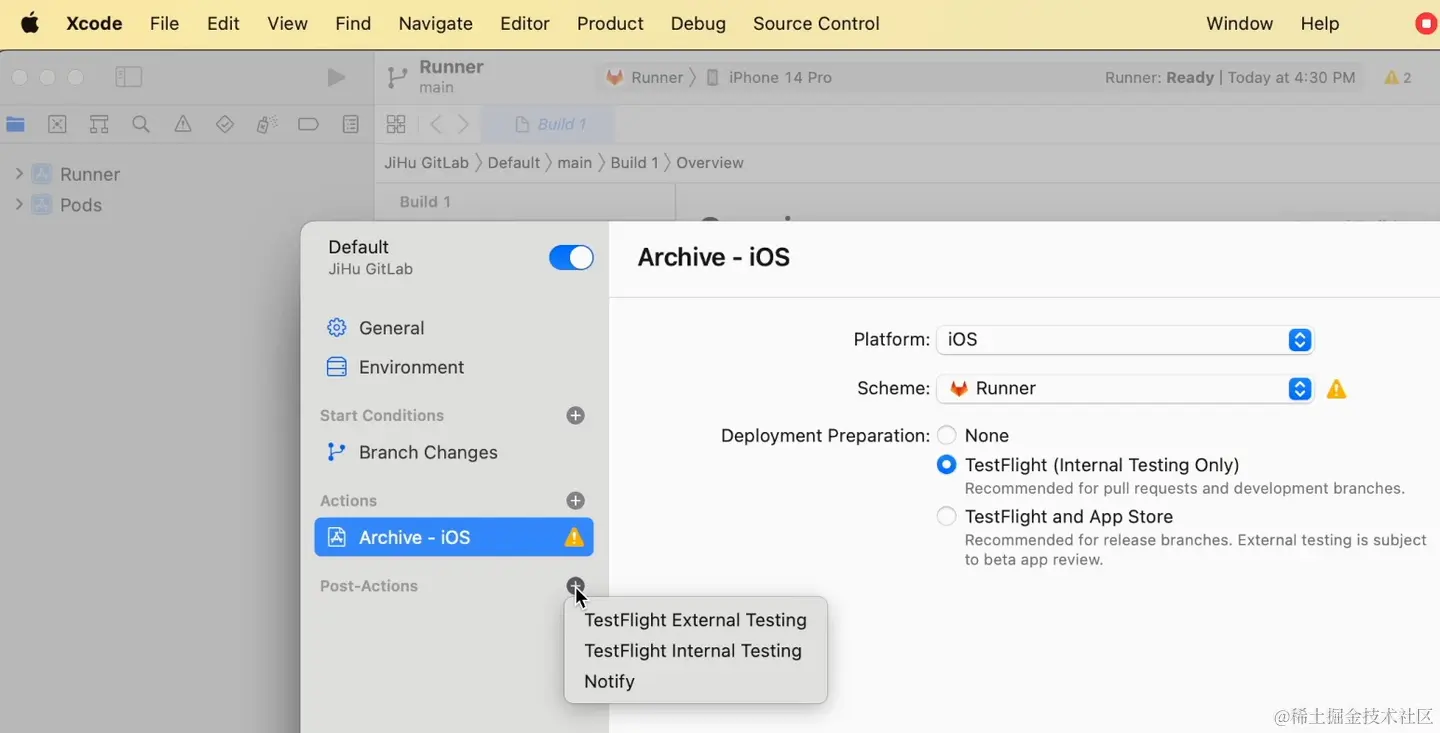
Task: Click the Post-Actions plus button
Action: point(575,586)
